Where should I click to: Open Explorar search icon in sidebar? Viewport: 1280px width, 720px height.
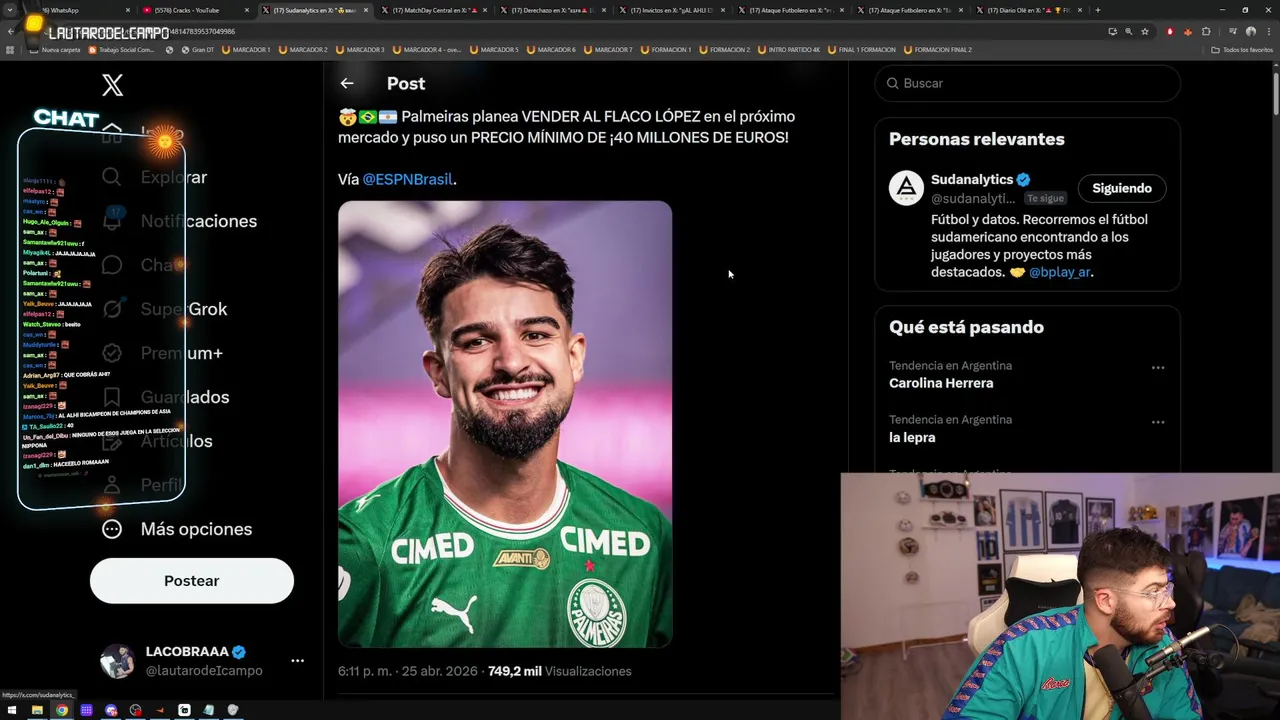[x=112, y=177]
